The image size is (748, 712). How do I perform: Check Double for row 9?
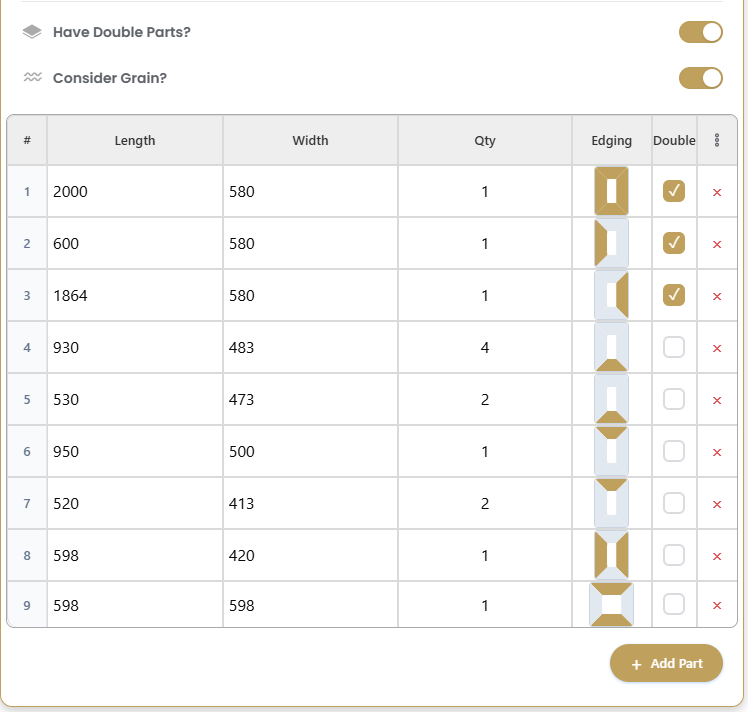coord(674,604)
